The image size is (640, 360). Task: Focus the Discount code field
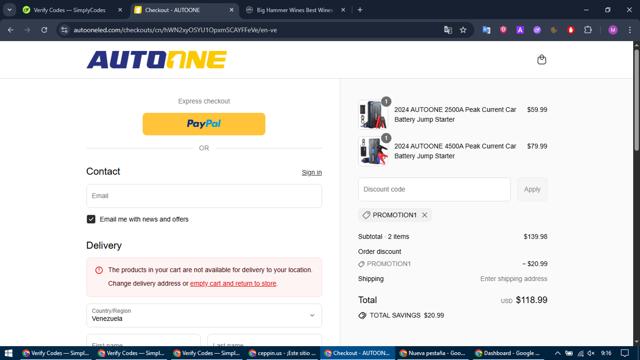click(434, 189)
